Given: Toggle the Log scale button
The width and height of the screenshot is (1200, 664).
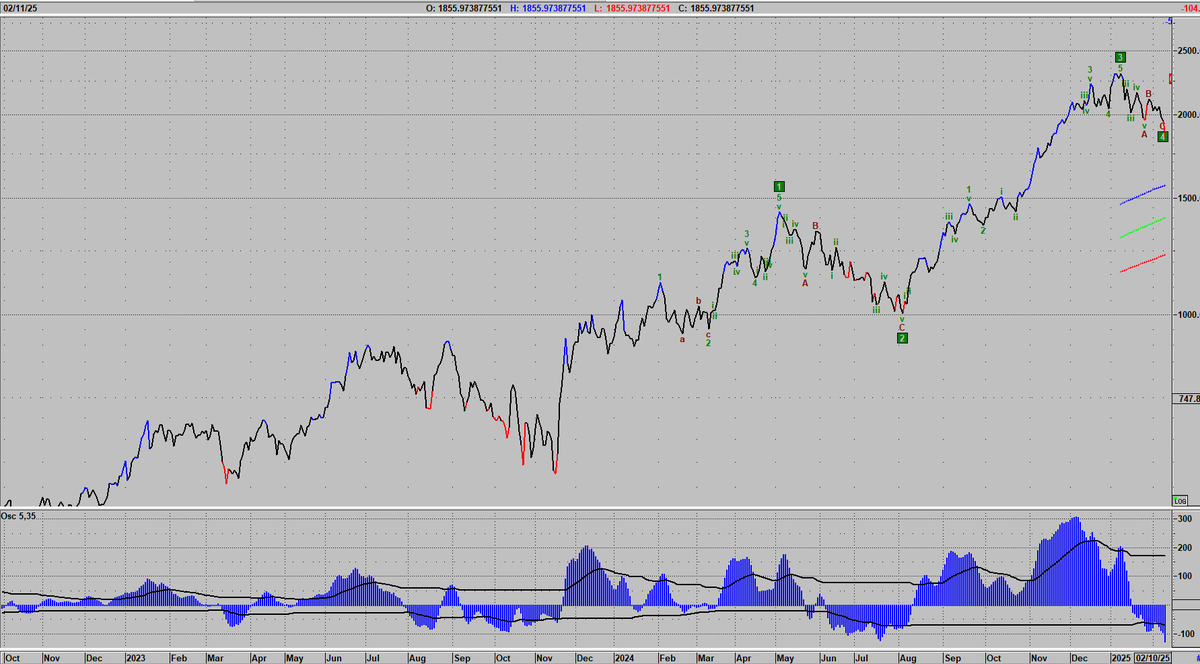Looking at the screenshot, I should 1182,499.
